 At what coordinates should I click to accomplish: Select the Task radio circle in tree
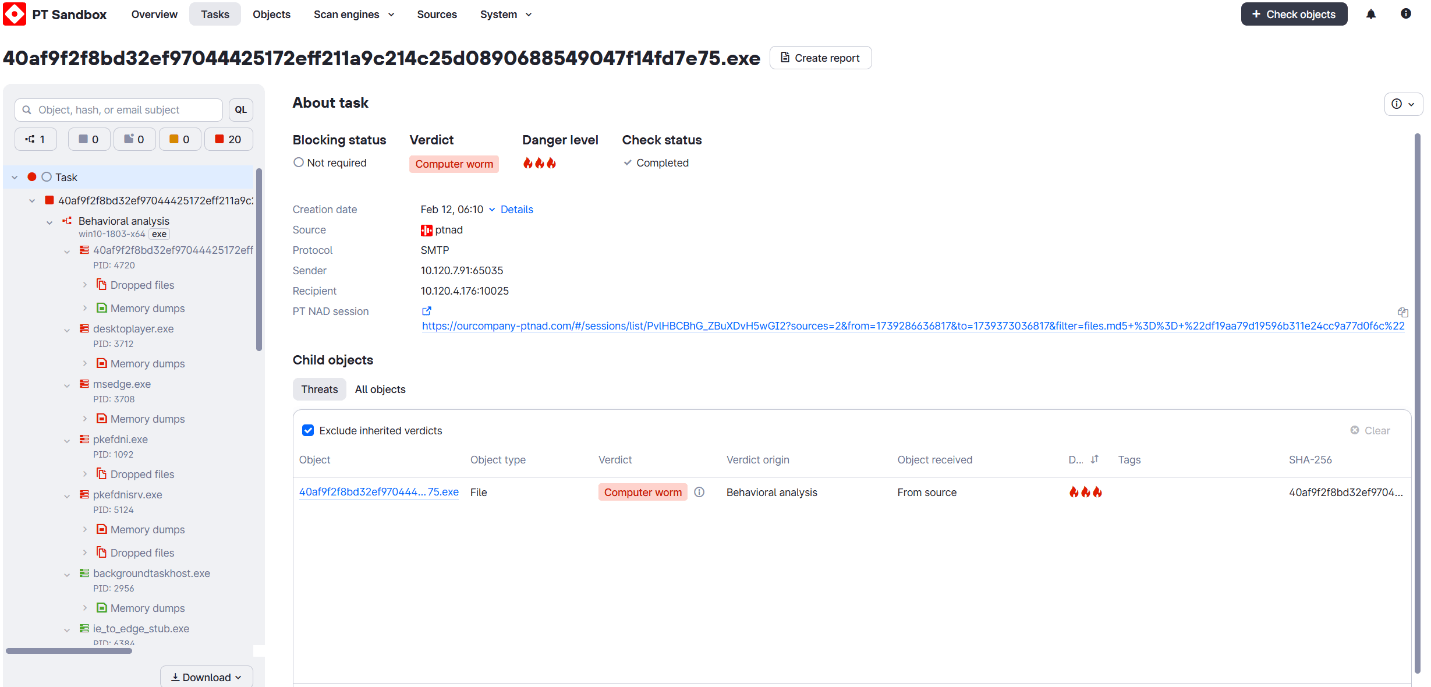click(46, 177)
